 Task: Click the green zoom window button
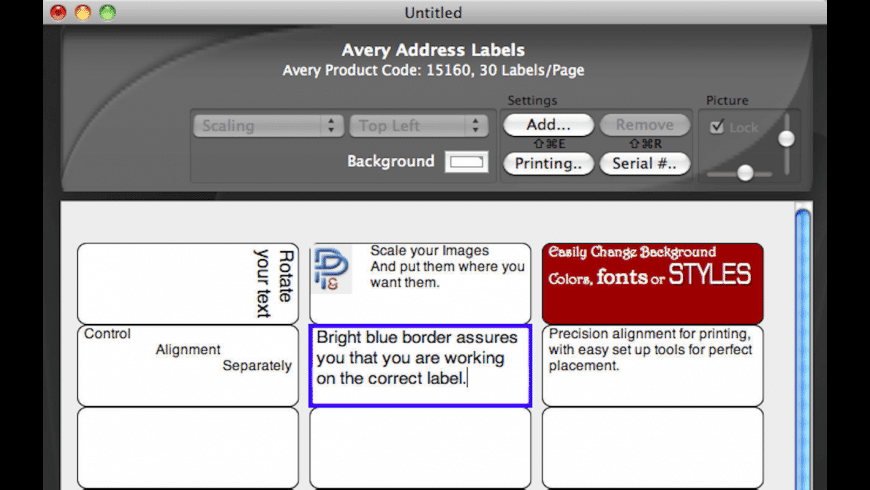pyautogui.click(x=108, y=12)
